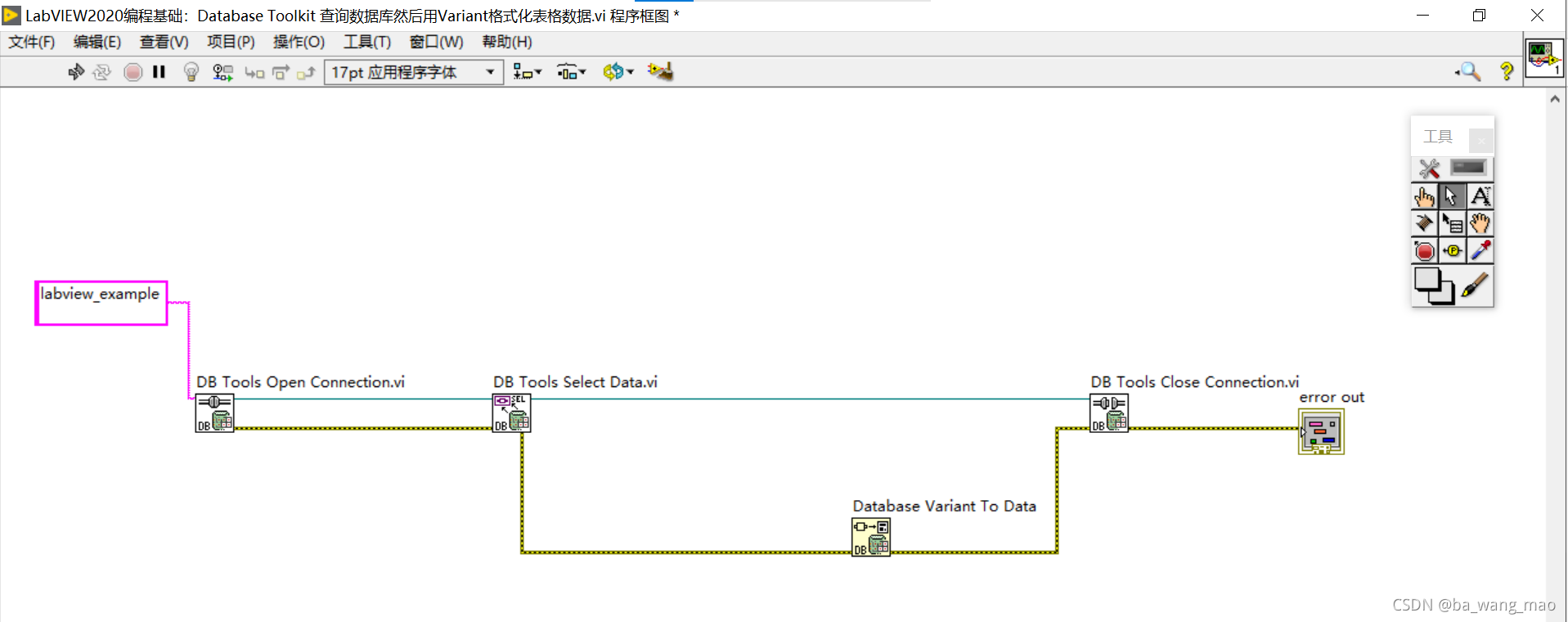
Task: Select the Edit Text tool
Action: click(x=1480, y=196)
